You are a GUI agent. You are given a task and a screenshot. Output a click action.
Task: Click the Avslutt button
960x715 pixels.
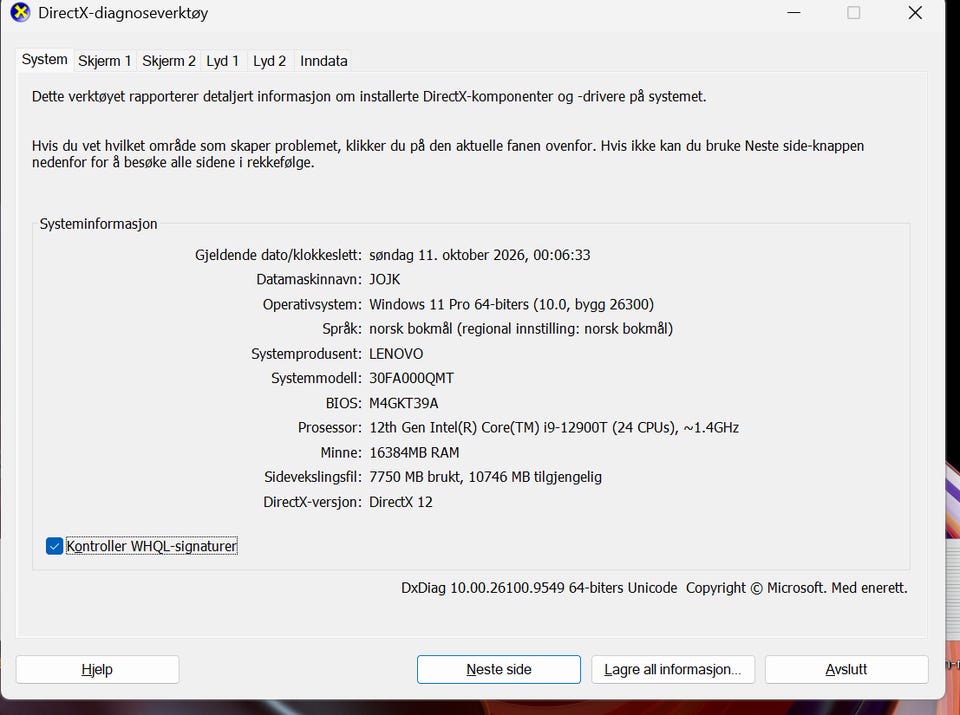pyautogui.click(x=846, y=670)
